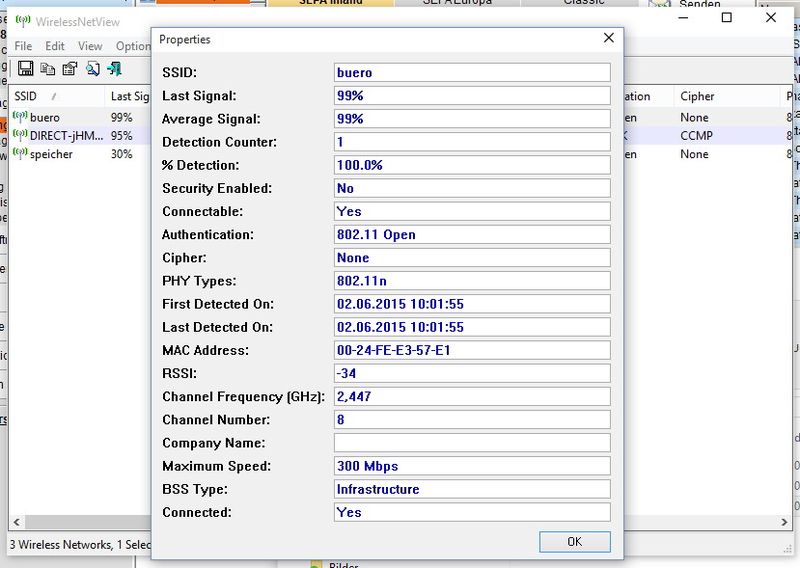
Task: Click the 30% signal cell
Action: coord(121,154)
